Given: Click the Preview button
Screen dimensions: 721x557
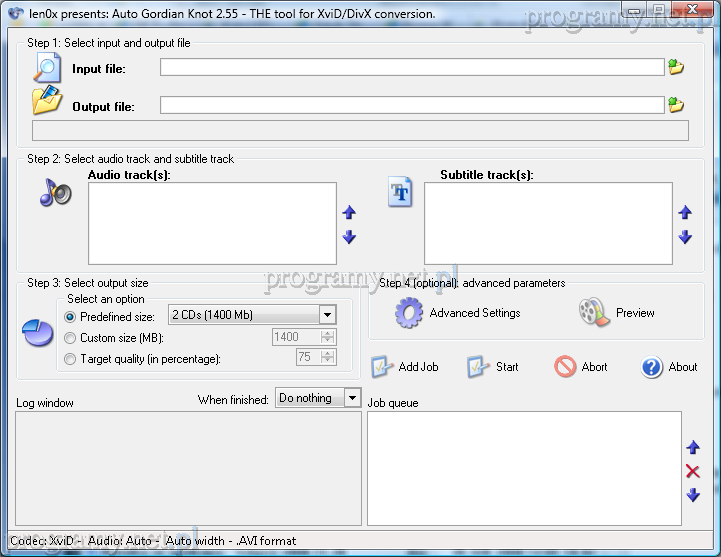Looking at the screenshot, I should coord(617,313).
